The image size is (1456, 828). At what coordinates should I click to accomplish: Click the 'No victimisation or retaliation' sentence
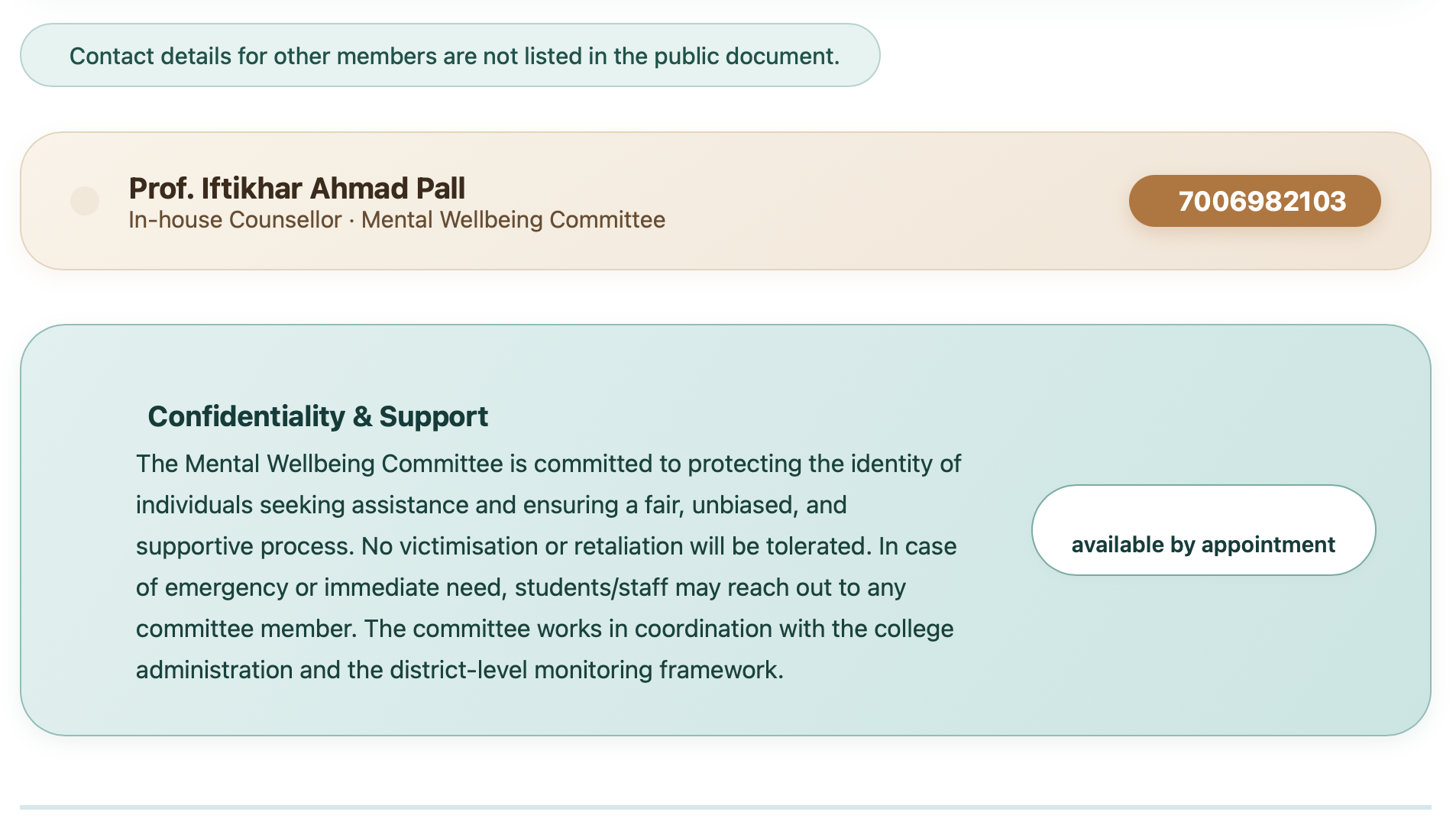(616, 546)
